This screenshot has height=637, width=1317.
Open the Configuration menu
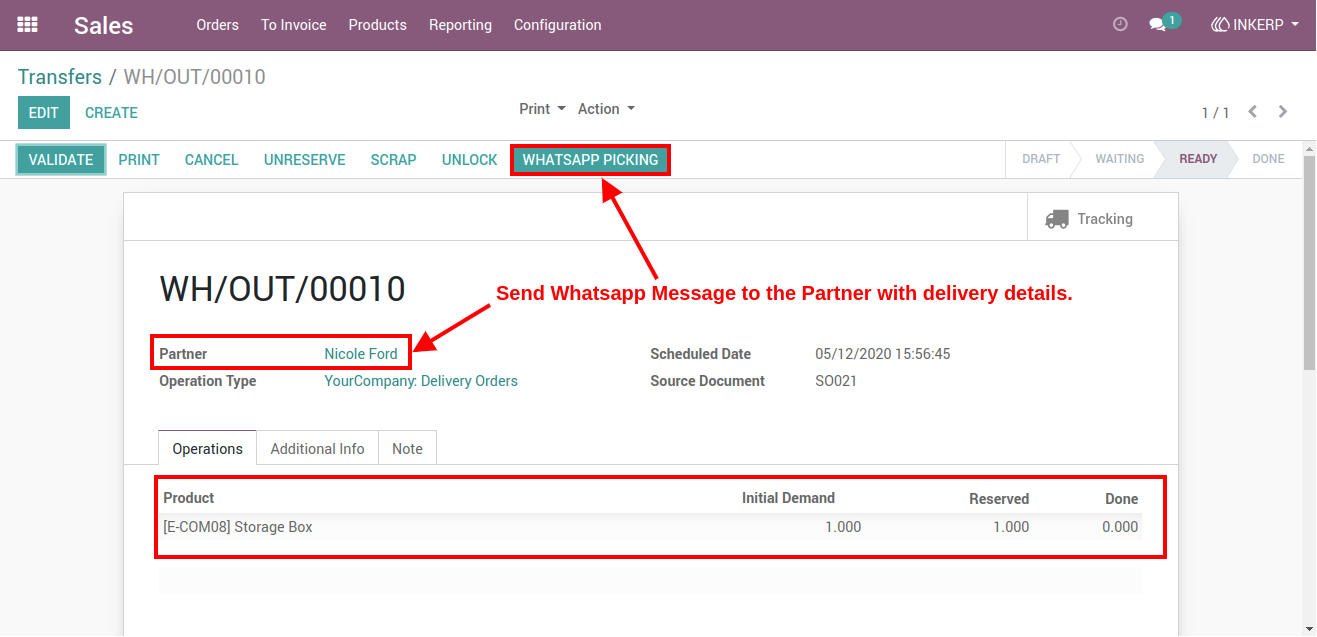click(x=558, y=25)
